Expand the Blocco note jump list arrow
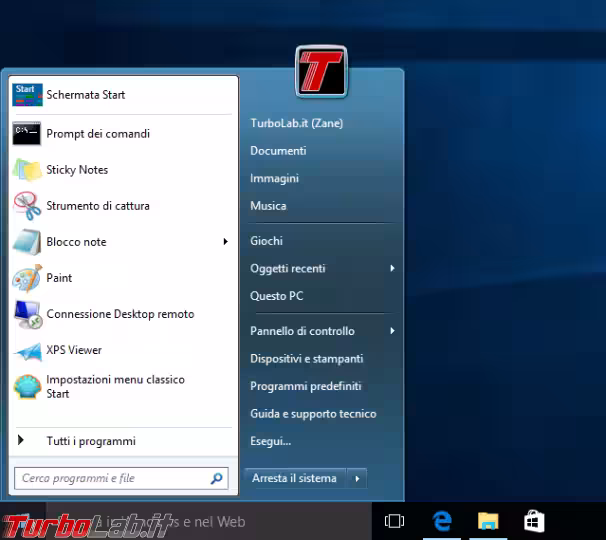This screenshot has width=606, height=540. pos(225,242)
